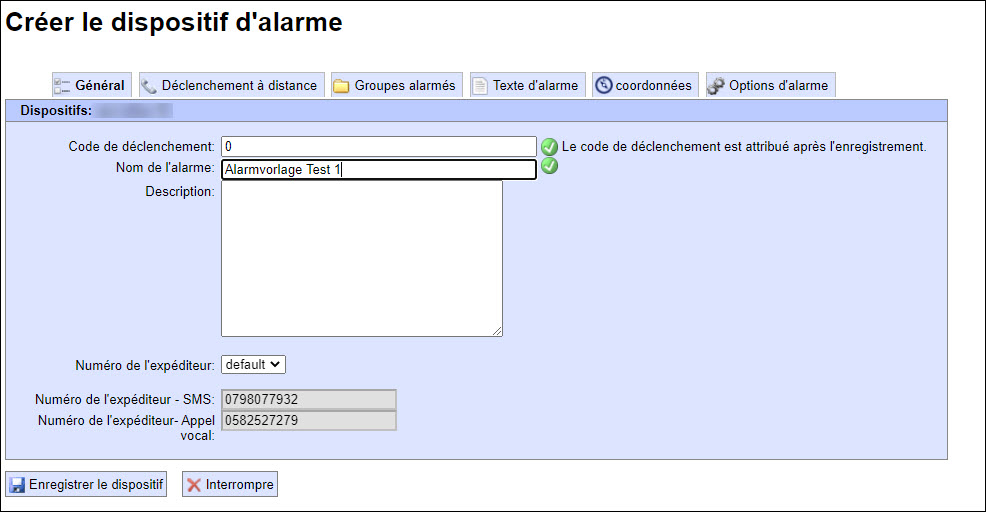Click the clock icon beside coordonnées
Image resolution: width=986 pixels, height=512 pixels.
603,86
